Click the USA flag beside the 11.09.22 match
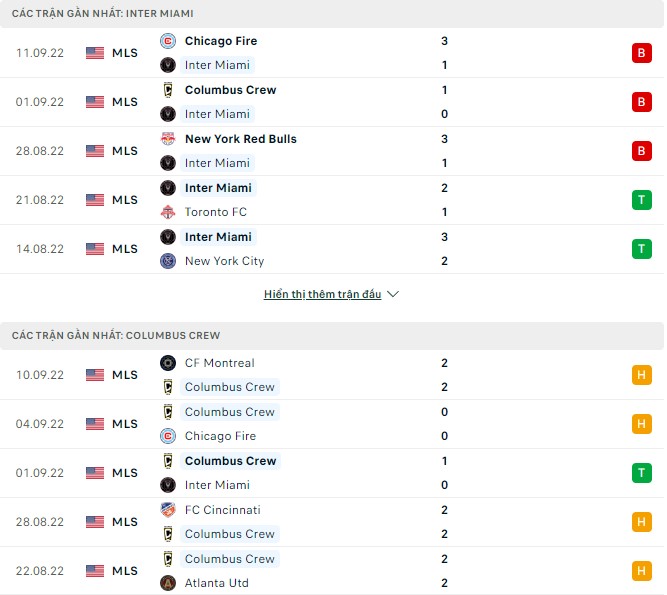 95,53
